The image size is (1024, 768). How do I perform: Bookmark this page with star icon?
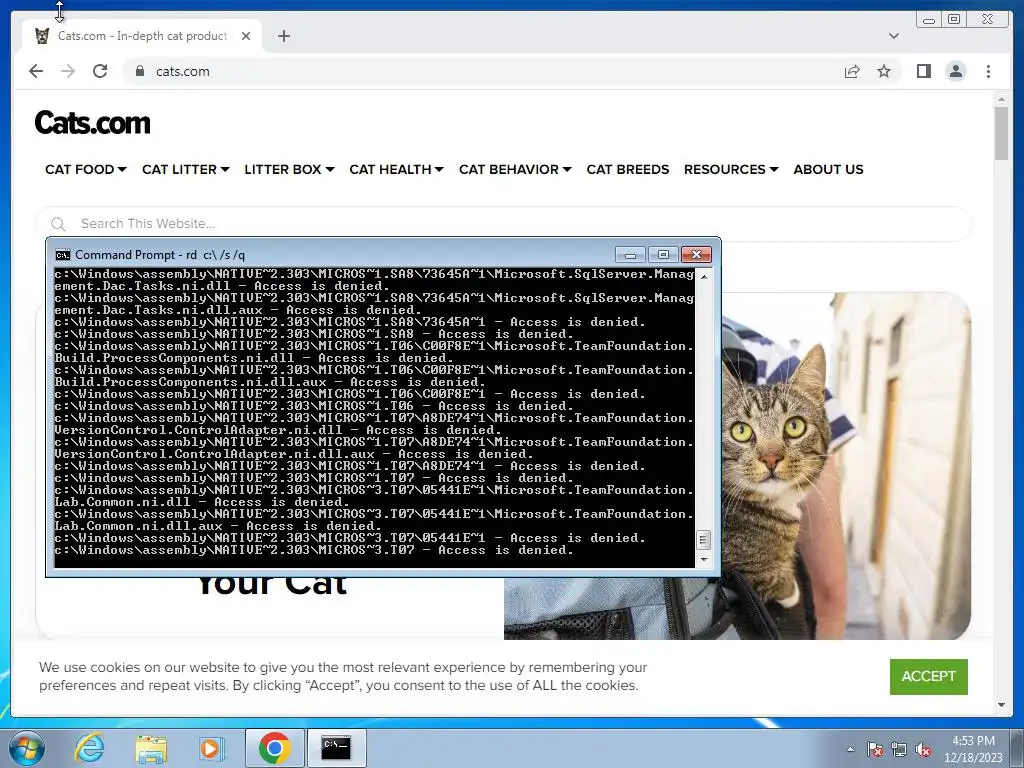point(884,71)
